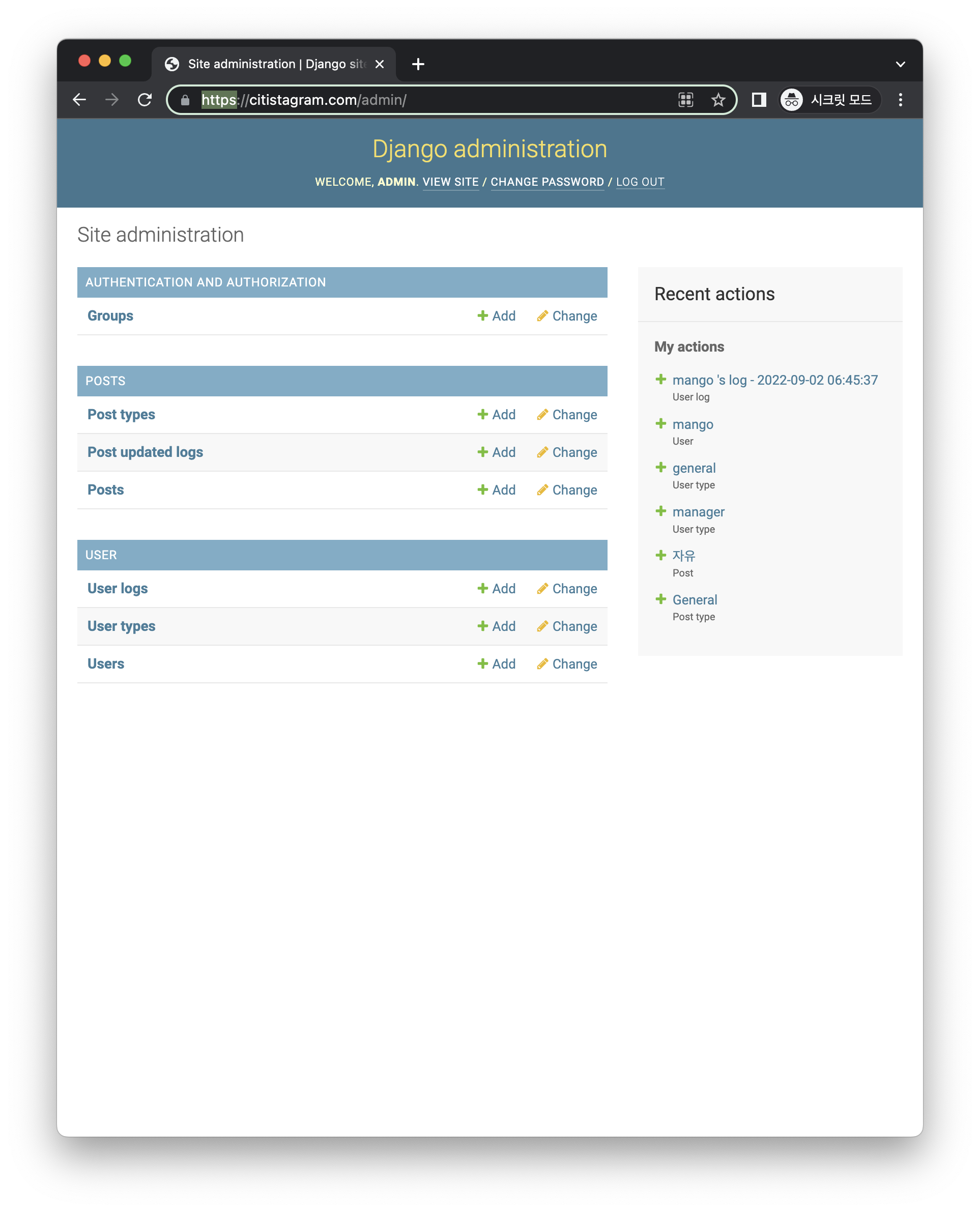
Task: Open Chrome's three-dot menu
Action: pyautogui.click(x=901, y=100)
